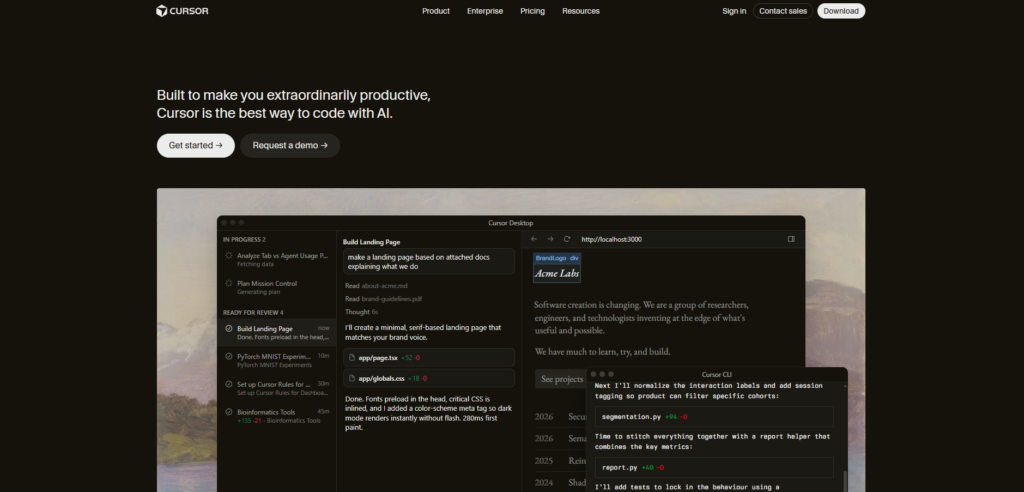Screen dimensions: 1024x492
Task: Click the '+135 -21 - Bioinformatics Tools' subtitle
Action: (279, 421)
